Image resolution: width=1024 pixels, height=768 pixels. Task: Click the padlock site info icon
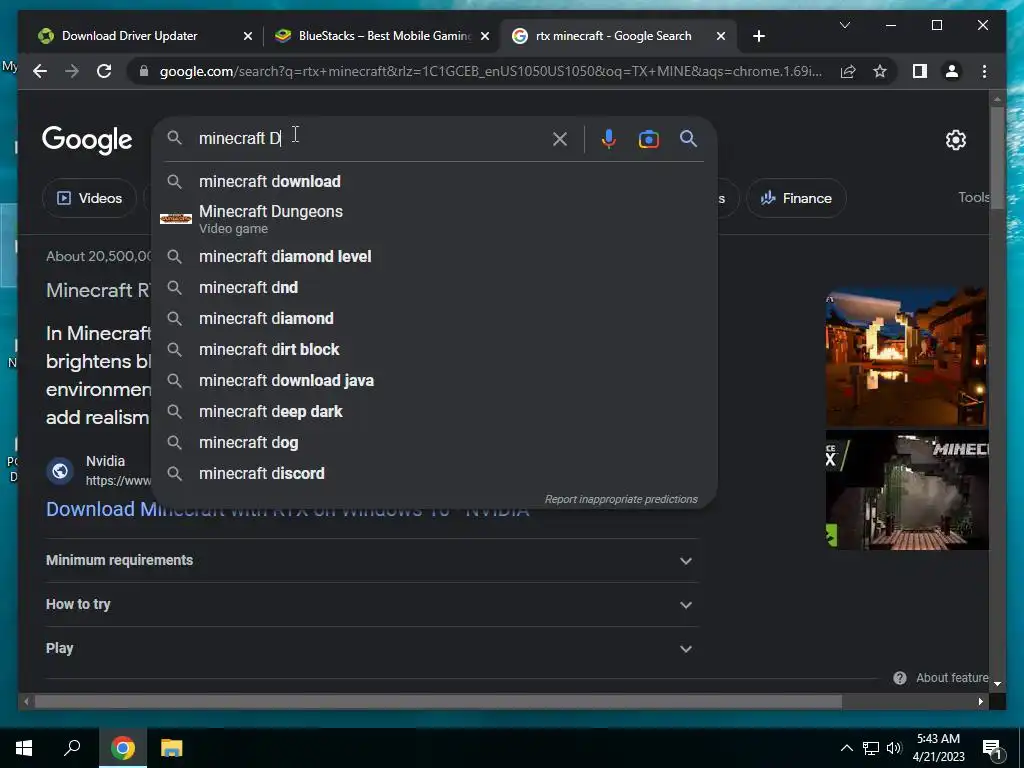pyautogui.click(x=144, y=71)
